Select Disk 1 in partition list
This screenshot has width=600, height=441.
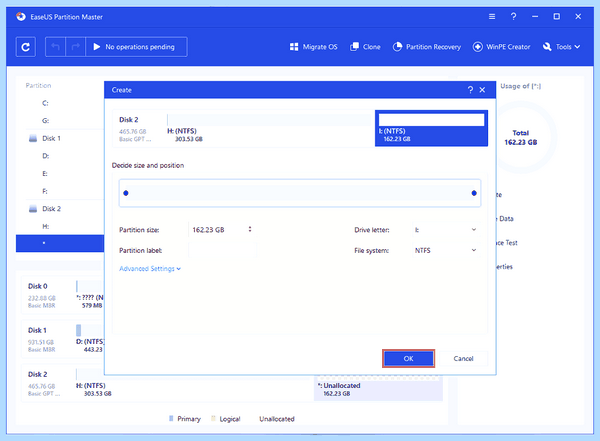(x=51, y=138)
